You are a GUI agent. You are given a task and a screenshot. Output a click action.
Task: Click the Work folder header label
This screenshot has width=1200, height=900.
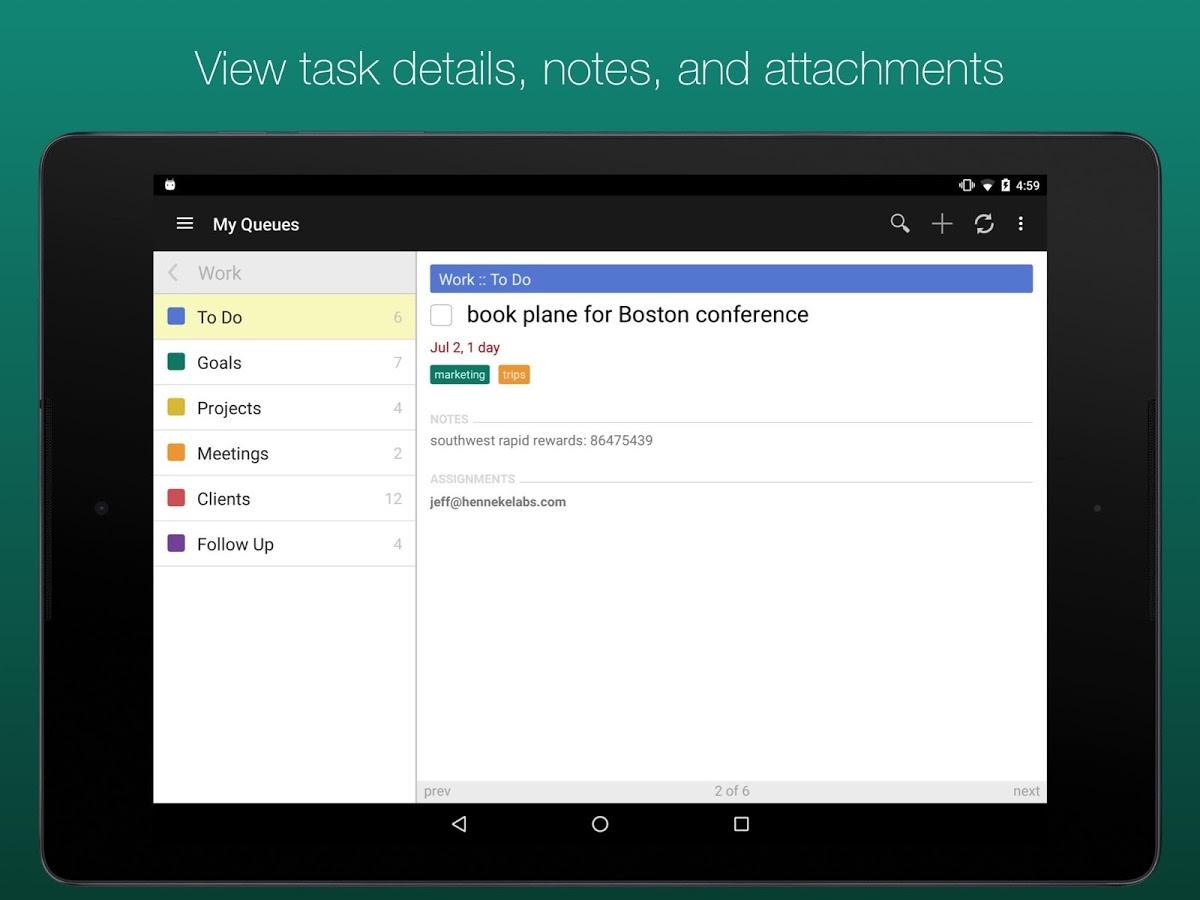220,273
